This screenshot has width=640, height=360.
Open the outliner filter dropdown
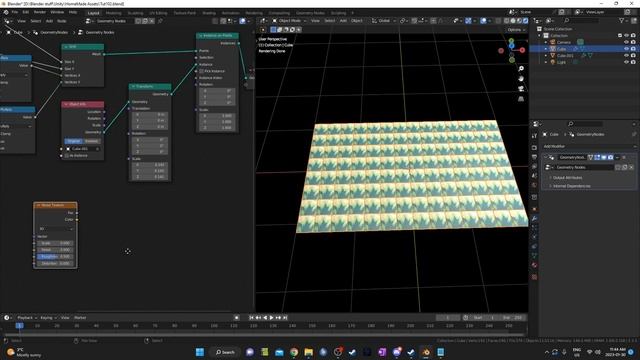pyautogui.click(x=623, y=21)
